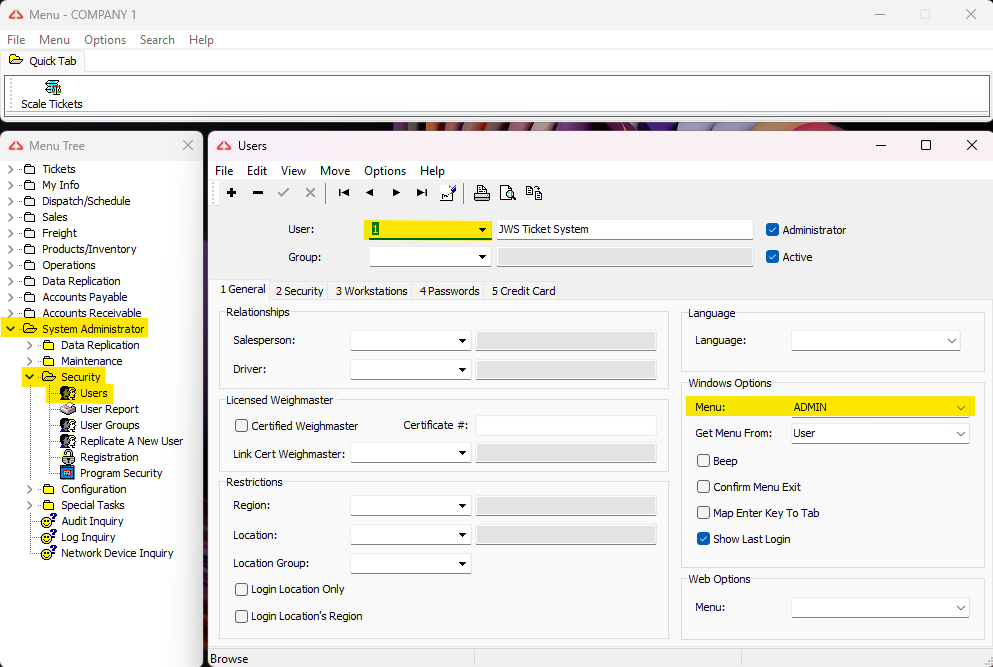
Task: Select the Quick Tab tab
Action: tap(43, 61)
